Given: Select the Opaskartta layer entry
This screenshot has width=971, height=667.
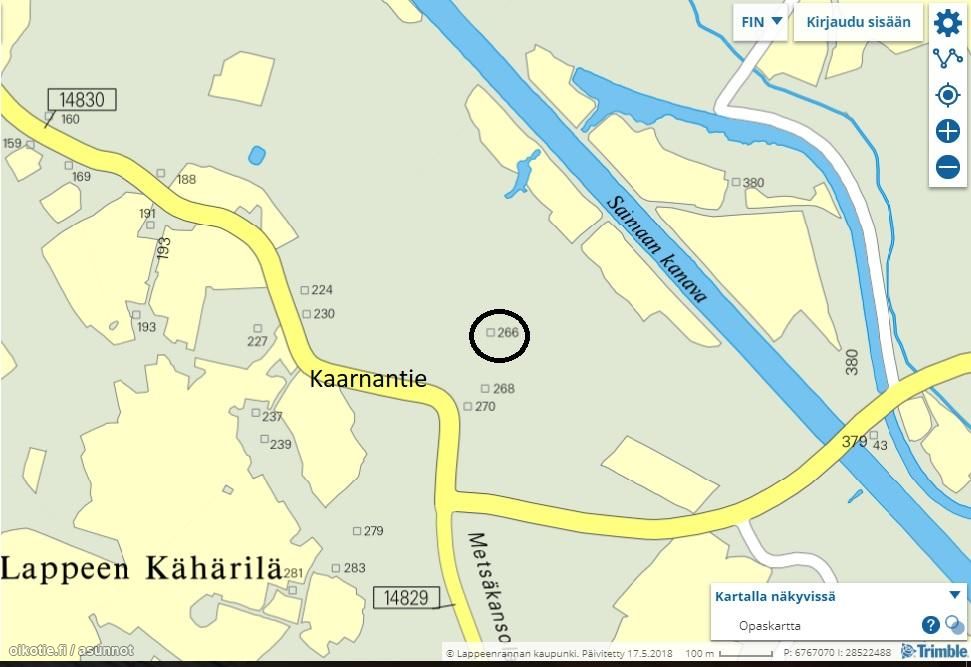Looking at the screenshot, I should tap(770, 626).
